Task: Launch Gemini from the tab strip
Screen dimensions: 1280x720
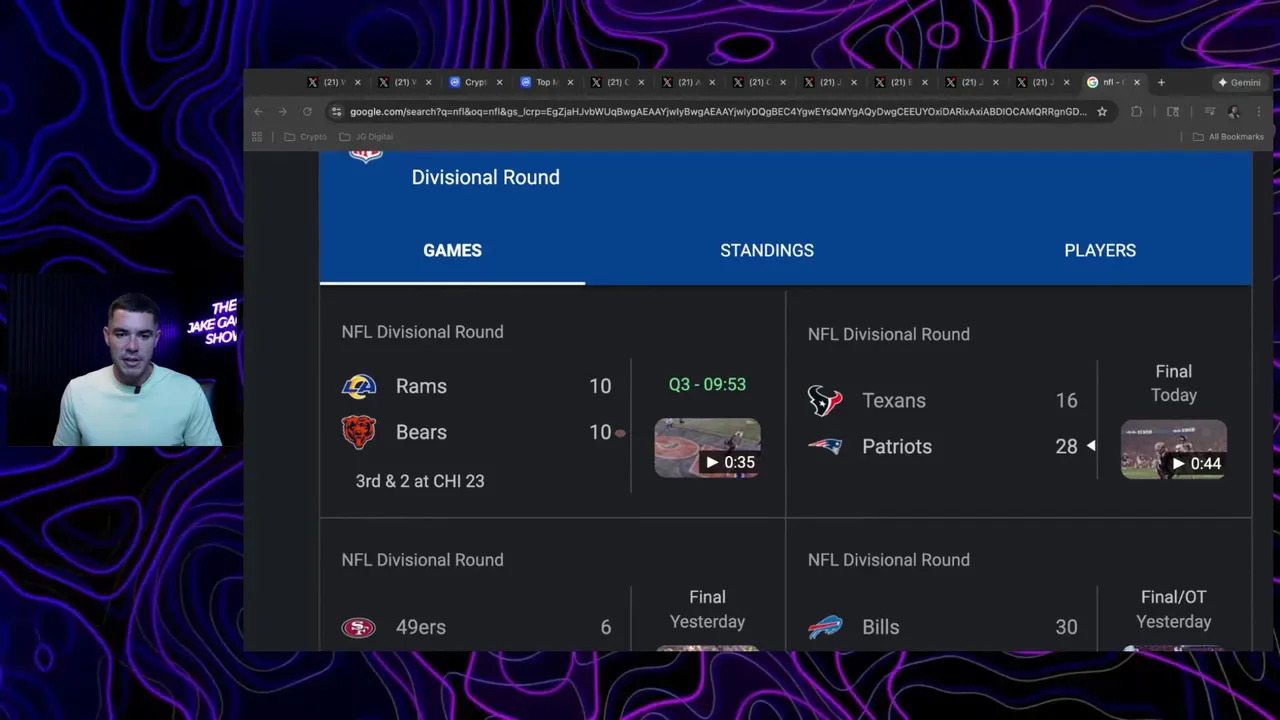Action: 1240,82
